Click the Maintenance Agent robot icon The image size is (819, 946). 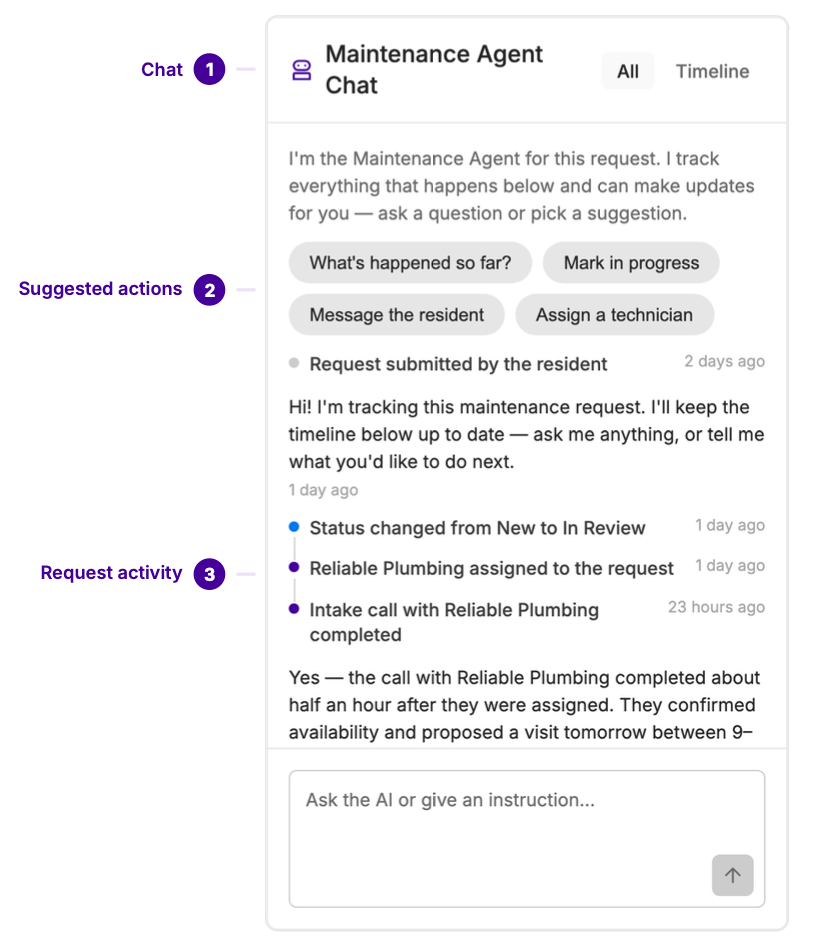coord(301,70)
